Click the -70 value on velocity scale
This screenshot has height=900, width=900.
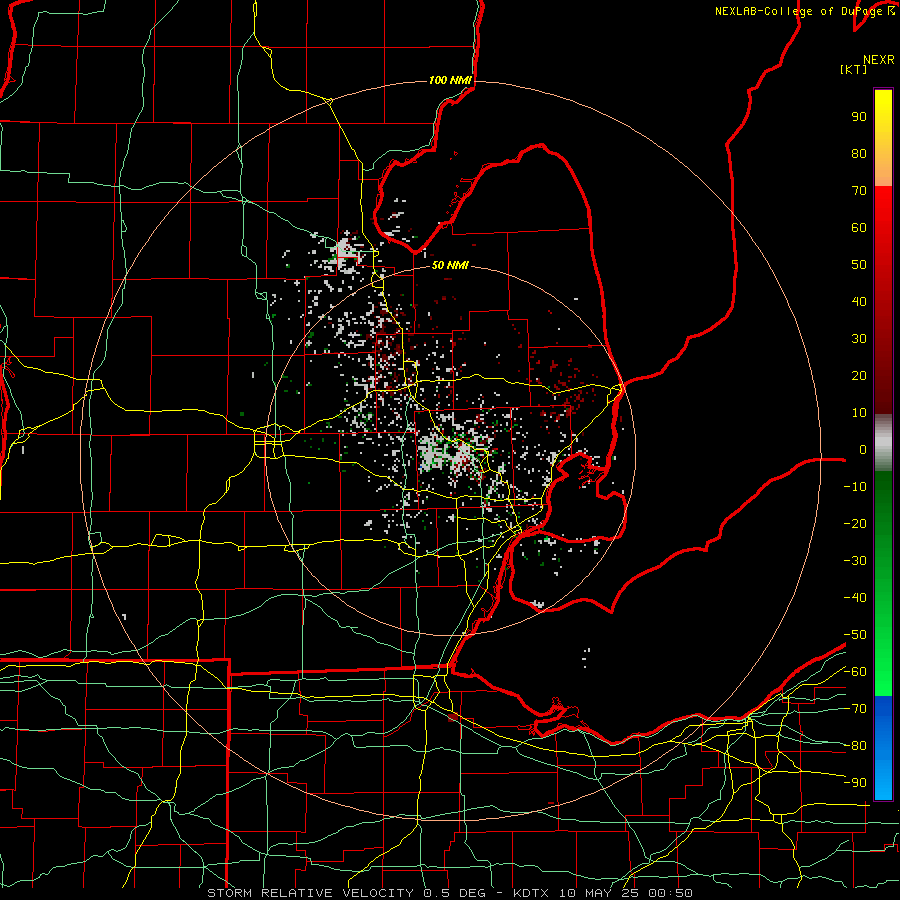[x=855, y=709]
